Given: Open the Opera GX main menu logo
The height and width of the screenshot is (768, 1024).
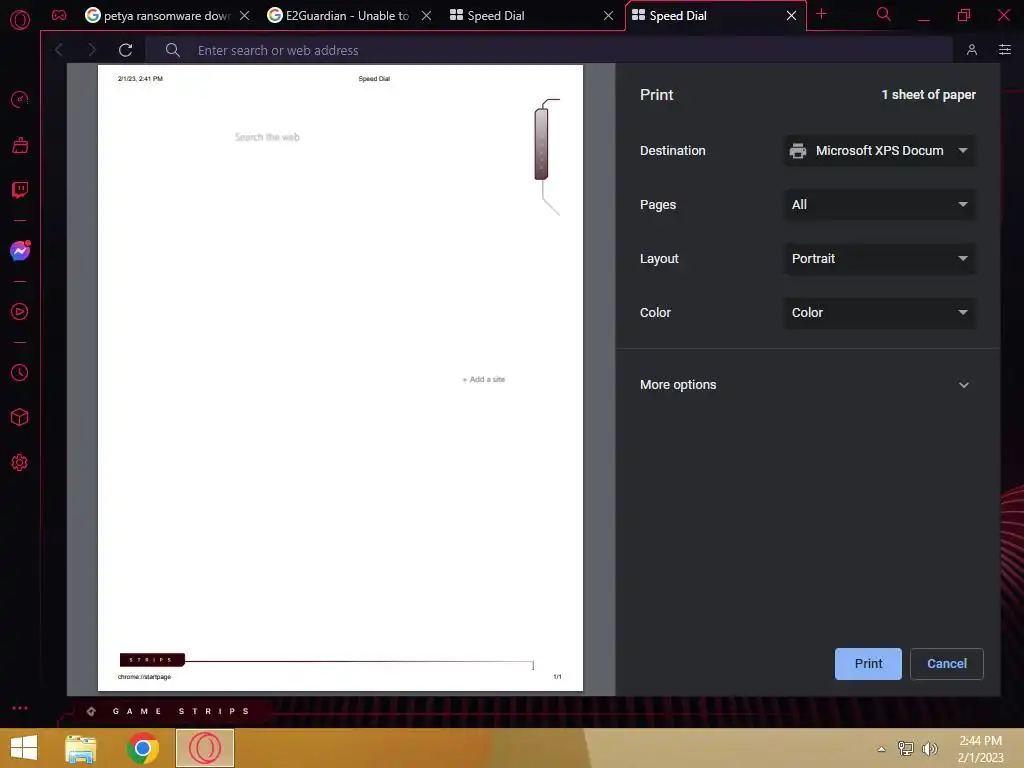Looking at the screenshot, I should [x=20, y=20].
